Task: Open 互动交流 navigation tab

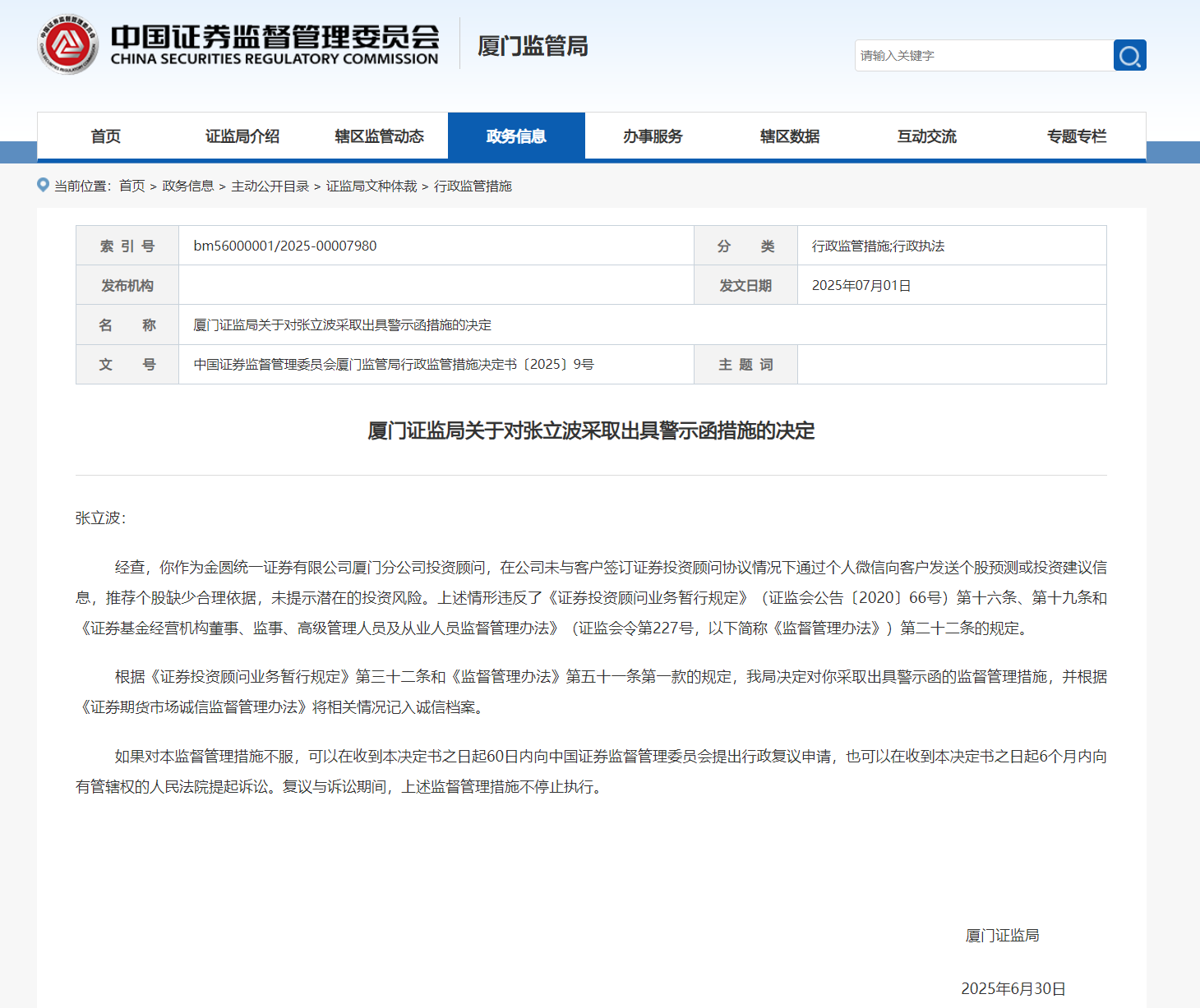Action: 926,136
